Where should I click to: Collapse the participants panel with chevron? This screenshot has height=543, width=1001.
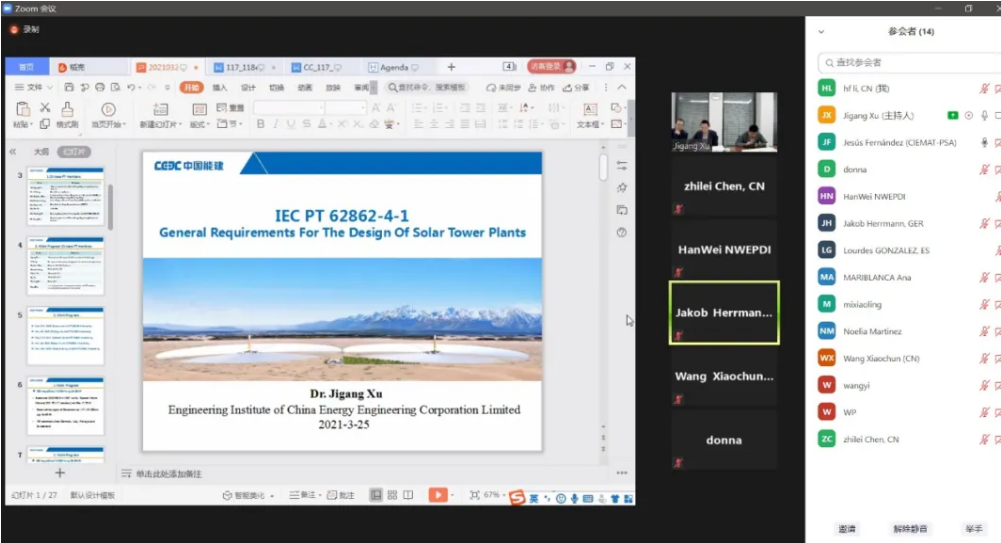point(821,32)
